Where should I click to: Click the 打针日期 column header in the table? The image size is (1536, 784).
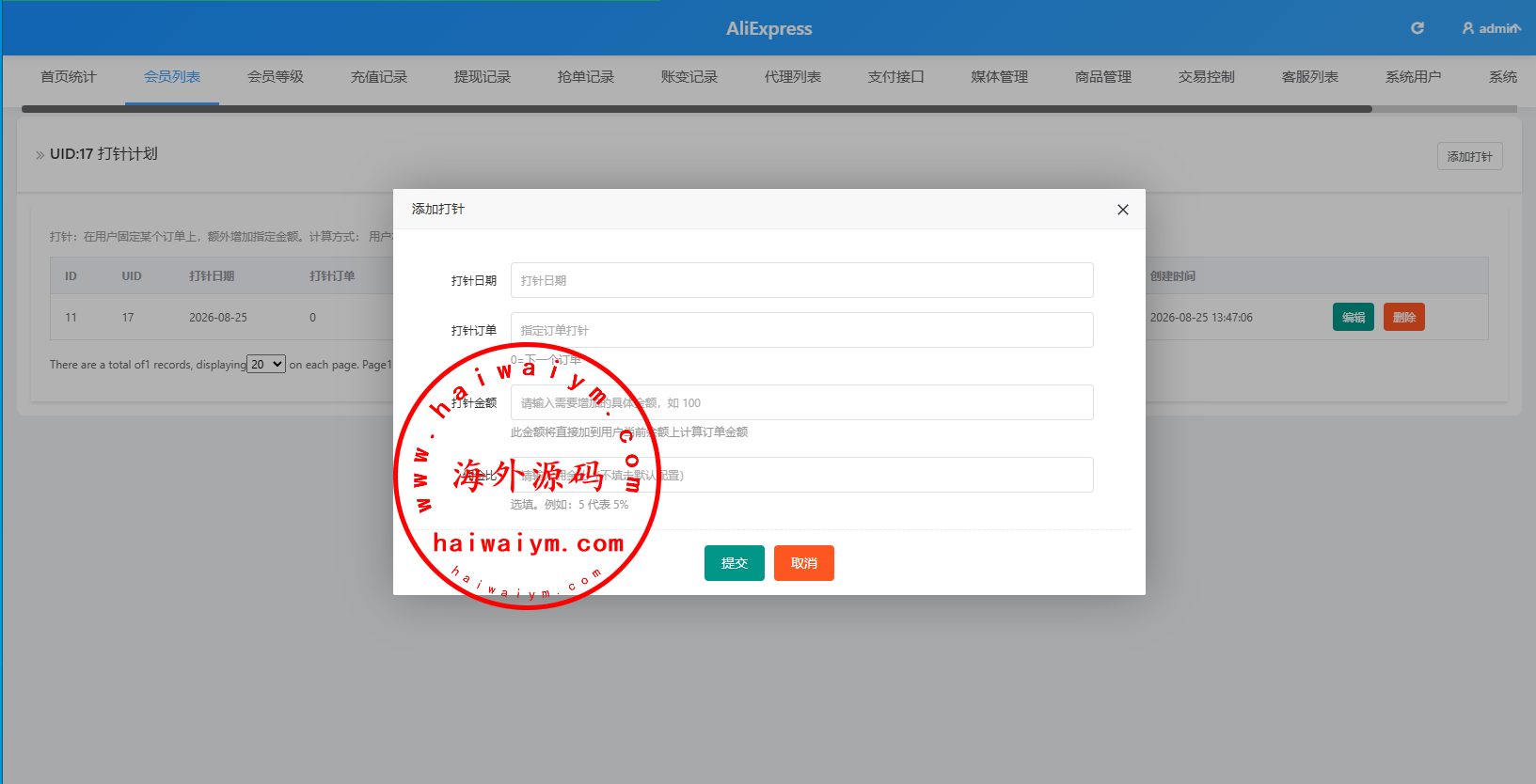(212, 276)
